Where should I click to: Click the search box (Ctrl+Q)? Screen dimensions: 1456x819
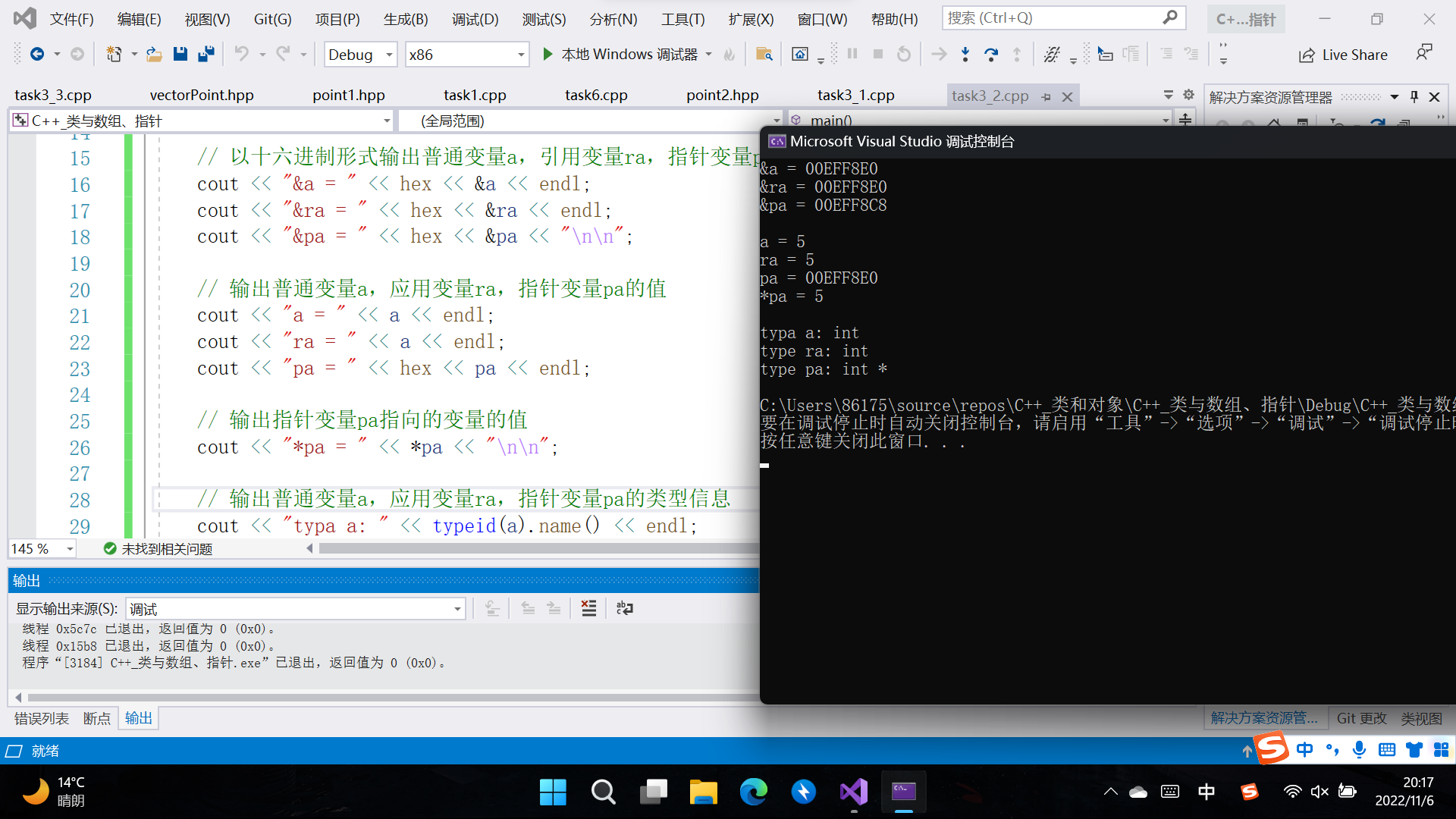coord(1054,17)
